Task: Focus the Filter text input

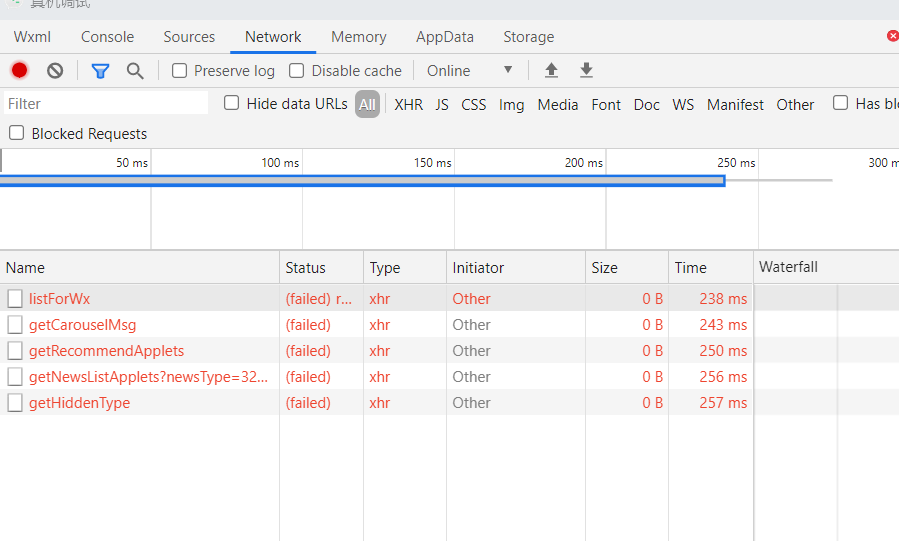Action: click(105, 104)
